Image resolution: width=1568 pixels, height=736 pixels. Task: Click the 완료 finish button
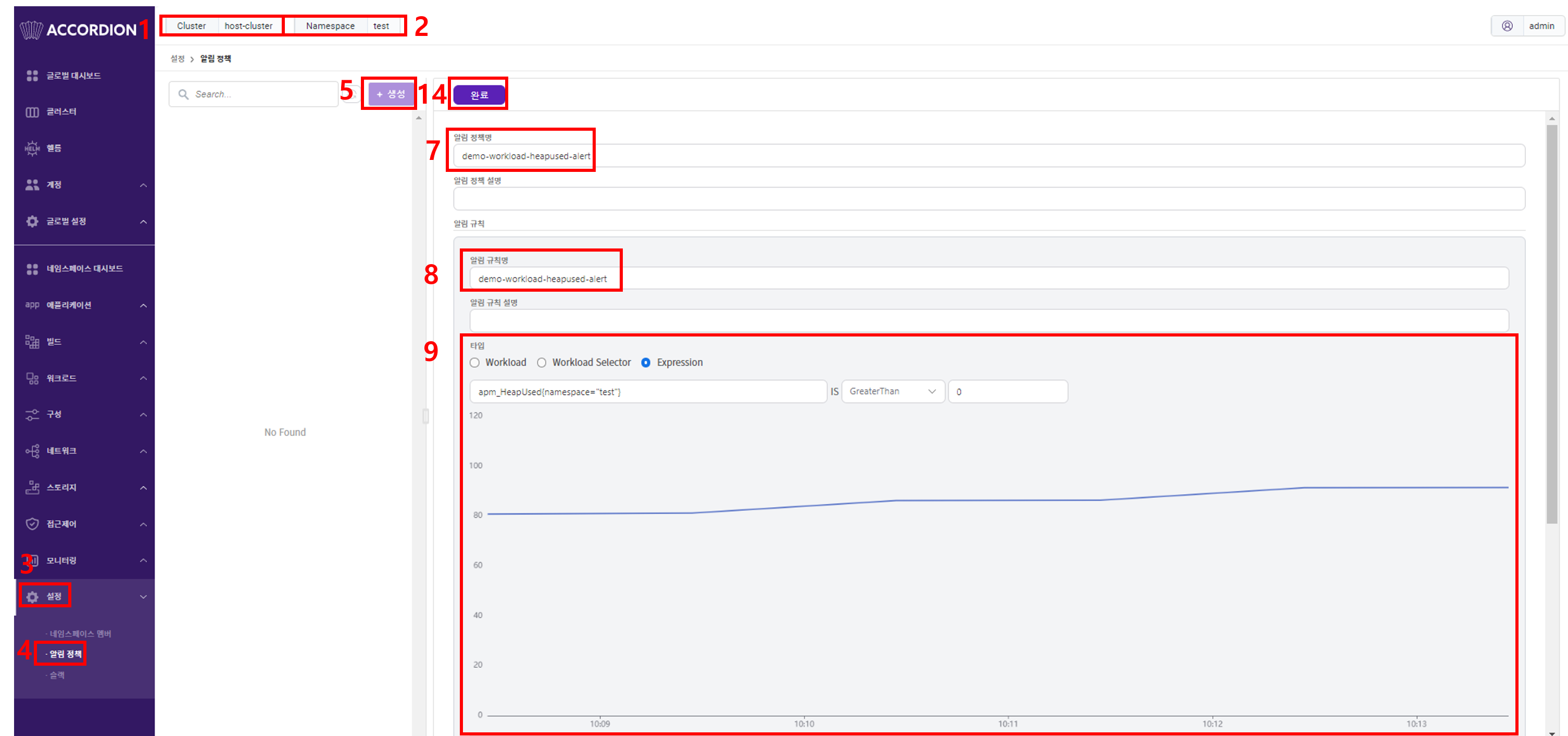[x=479, y=95]
